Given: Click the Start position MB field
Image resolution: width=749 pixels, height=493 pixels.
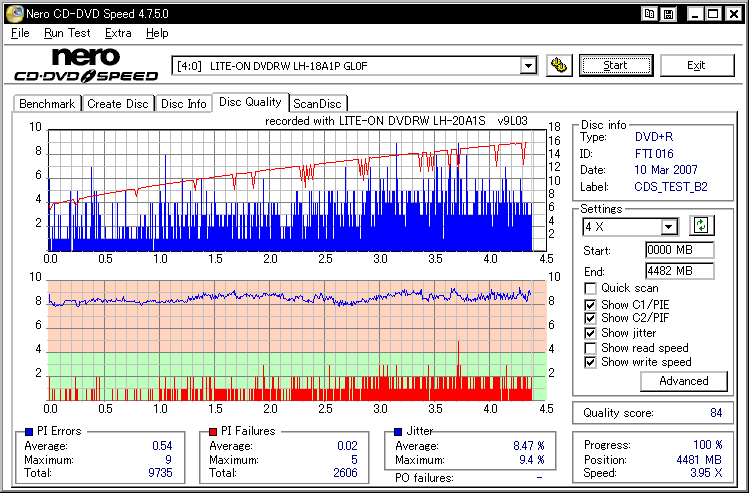Looking at the screenshot, I should click(679, 250).
